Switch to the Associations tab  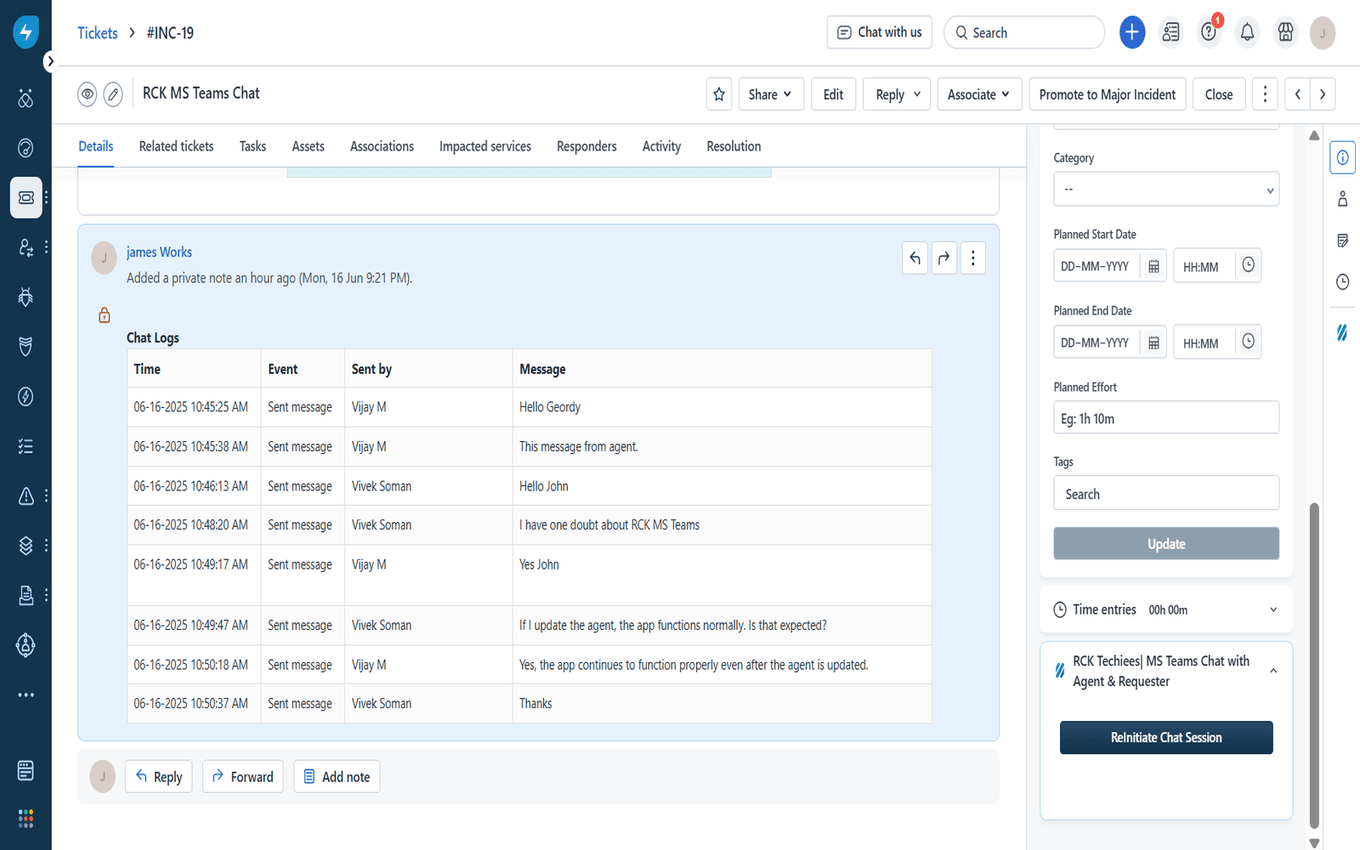click(x=382, y=146)
